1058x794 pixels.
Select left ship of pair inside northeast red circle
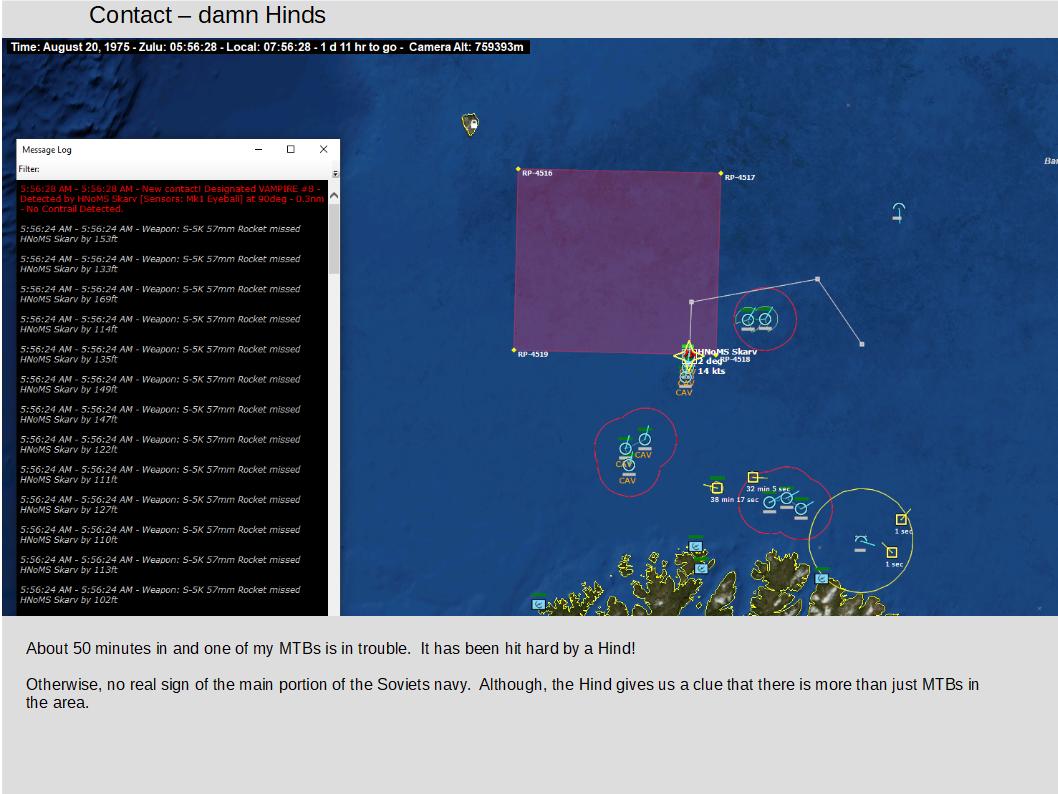(x=748, y=319)
